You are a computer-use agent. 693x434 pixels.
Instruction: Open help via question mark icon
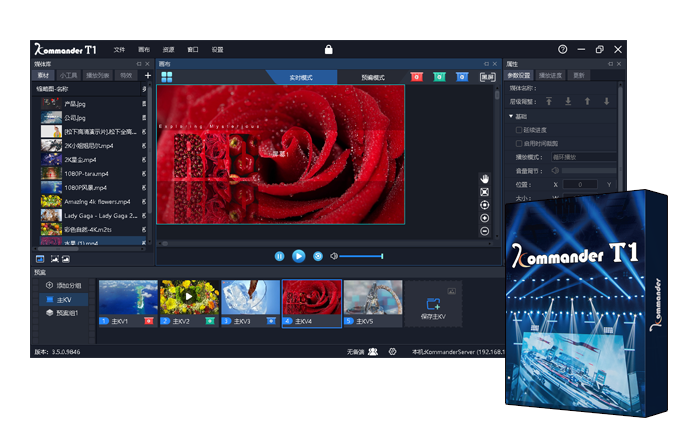[563, 49]
